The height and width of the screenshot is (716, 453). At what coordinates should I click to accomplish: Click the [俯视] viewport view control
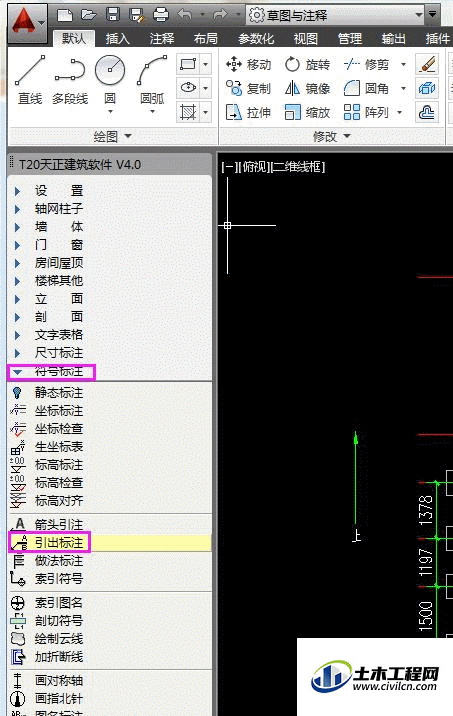coord(253,167)
